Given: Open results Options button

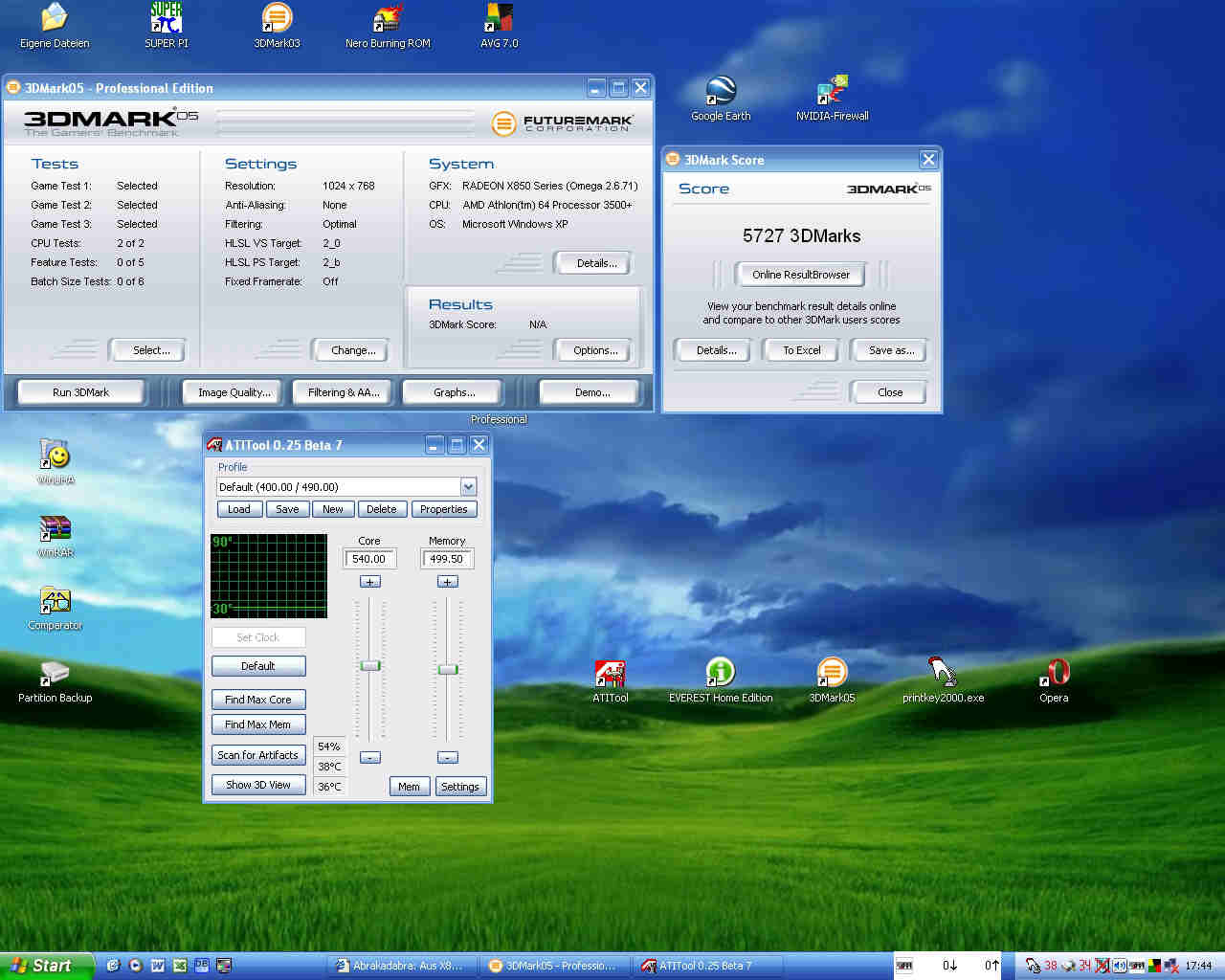Looking at the screenshot, I should (595, 350).
